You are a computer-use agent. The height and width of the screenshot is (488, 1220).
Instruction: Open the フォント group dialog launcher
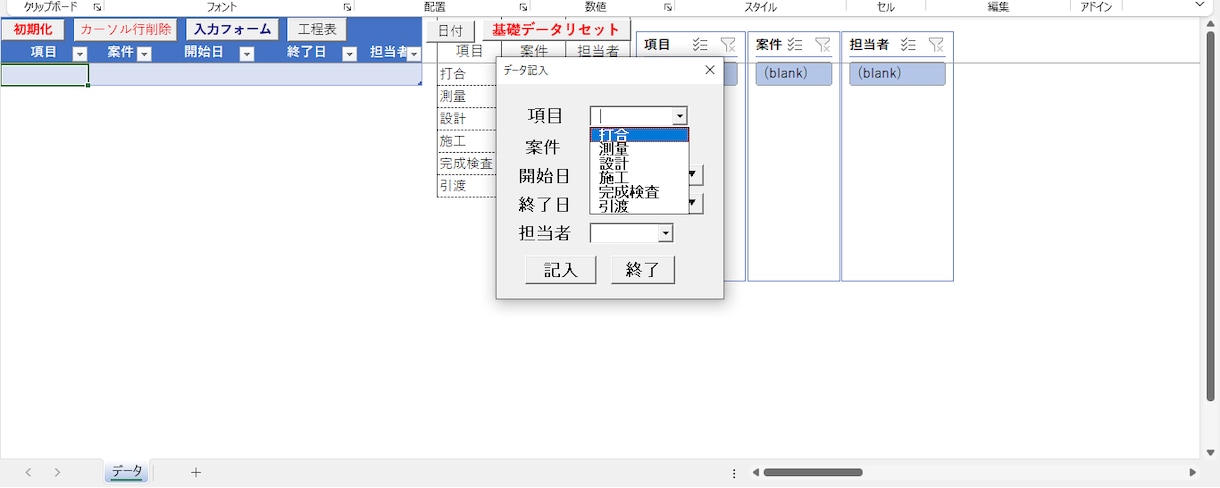coord(347,7)
